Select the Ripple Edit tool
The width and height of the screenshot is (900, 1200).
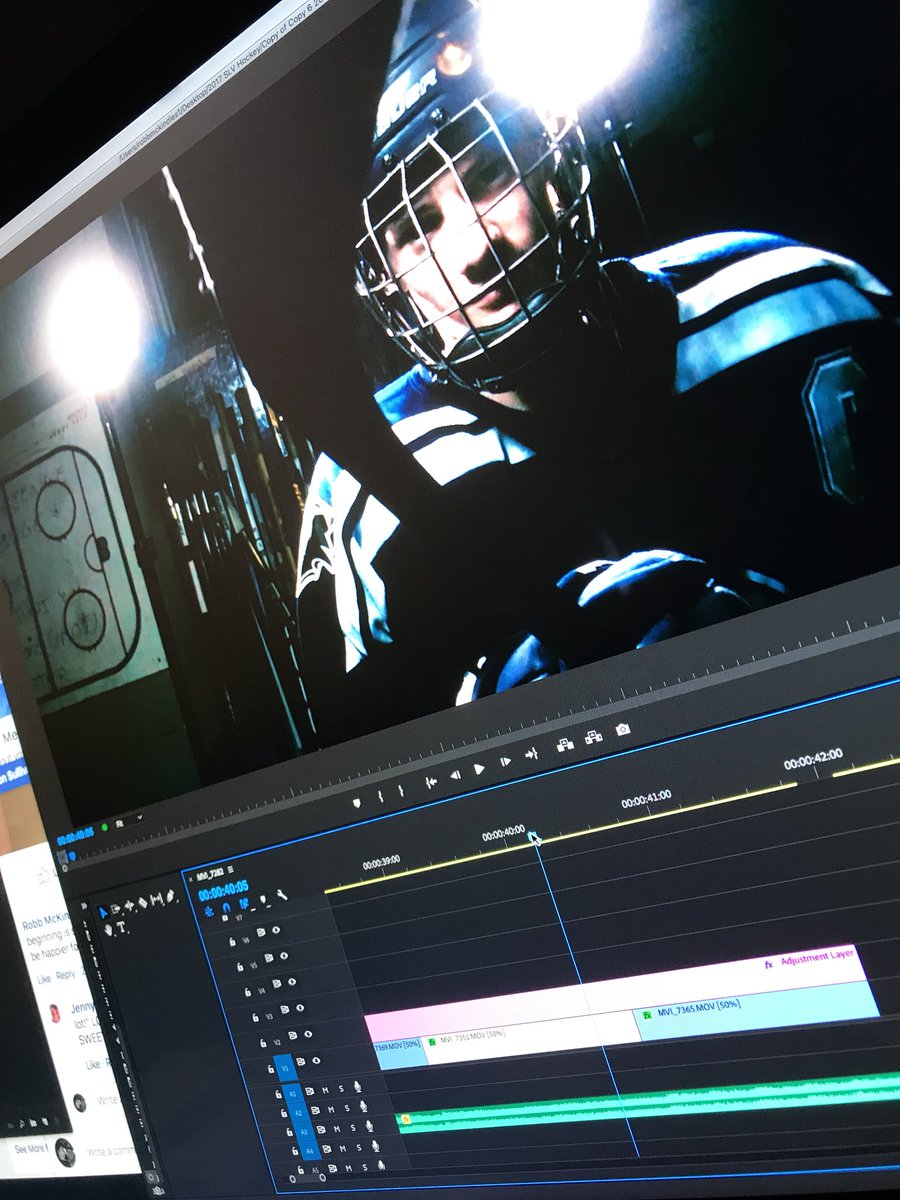129,905
